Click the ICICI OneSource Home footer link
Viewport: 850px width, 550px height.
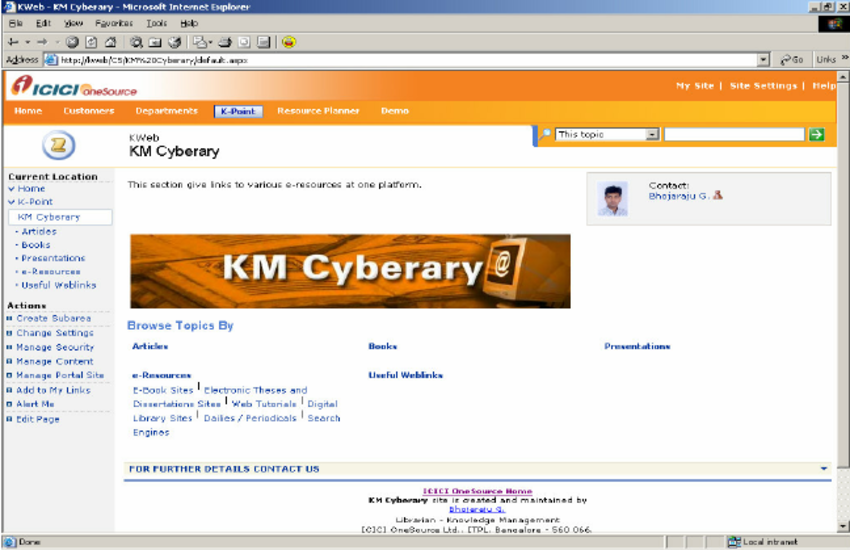tap(478, 491)
